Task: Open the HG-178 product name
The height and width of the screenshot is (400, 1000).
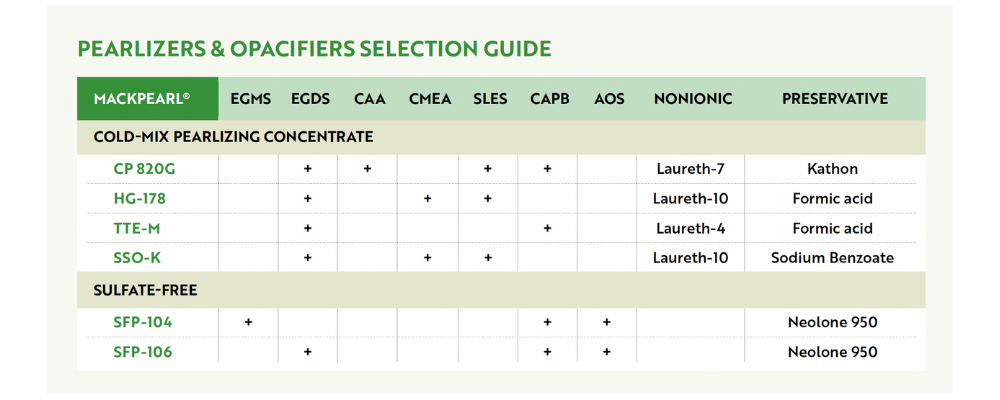Action: click(139, 198)
